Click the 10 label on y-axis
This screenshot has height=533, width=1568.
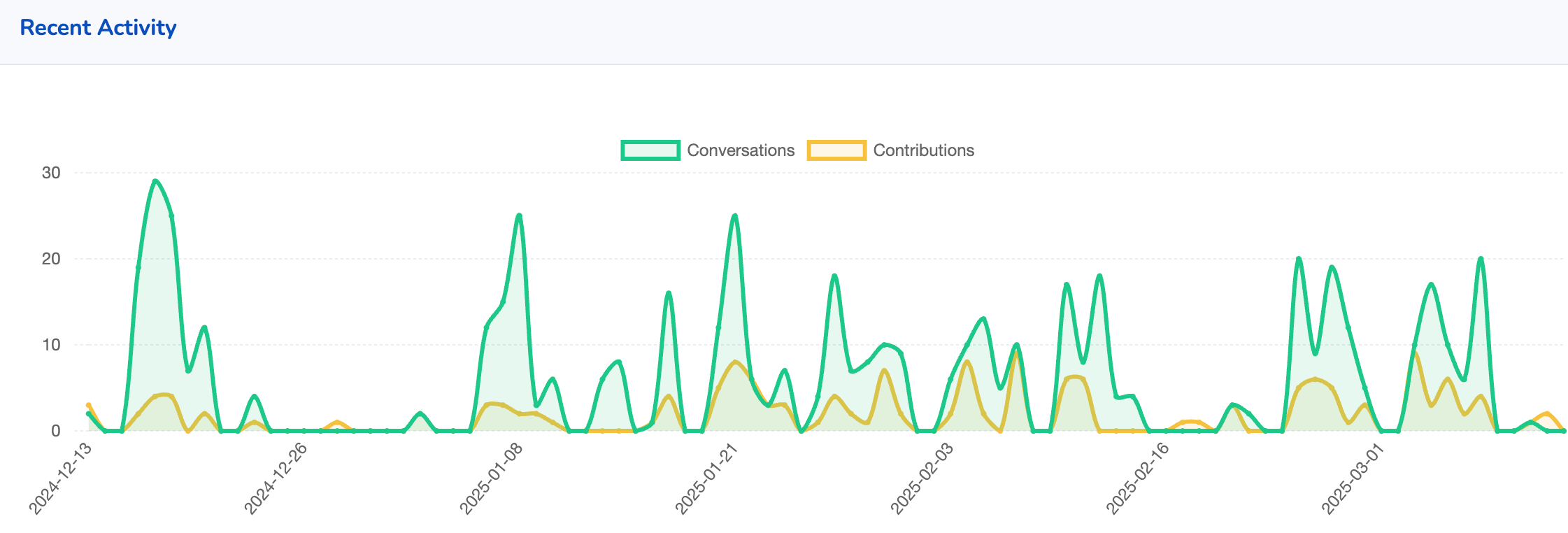(51, 345)
